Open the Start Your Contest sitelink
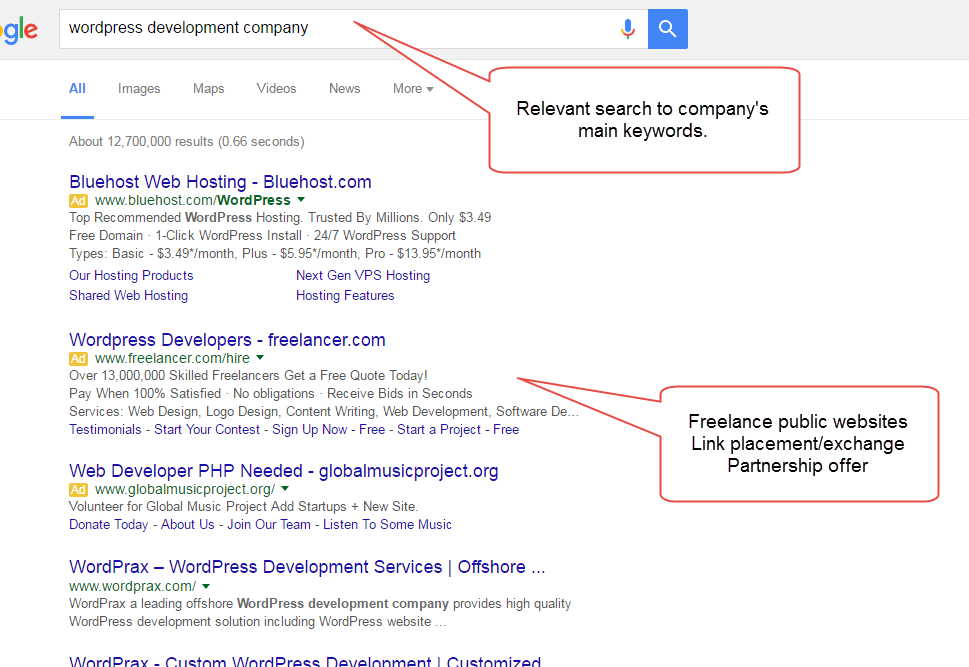The height and width of the screenshot is (667, 969). pos(207,429)
